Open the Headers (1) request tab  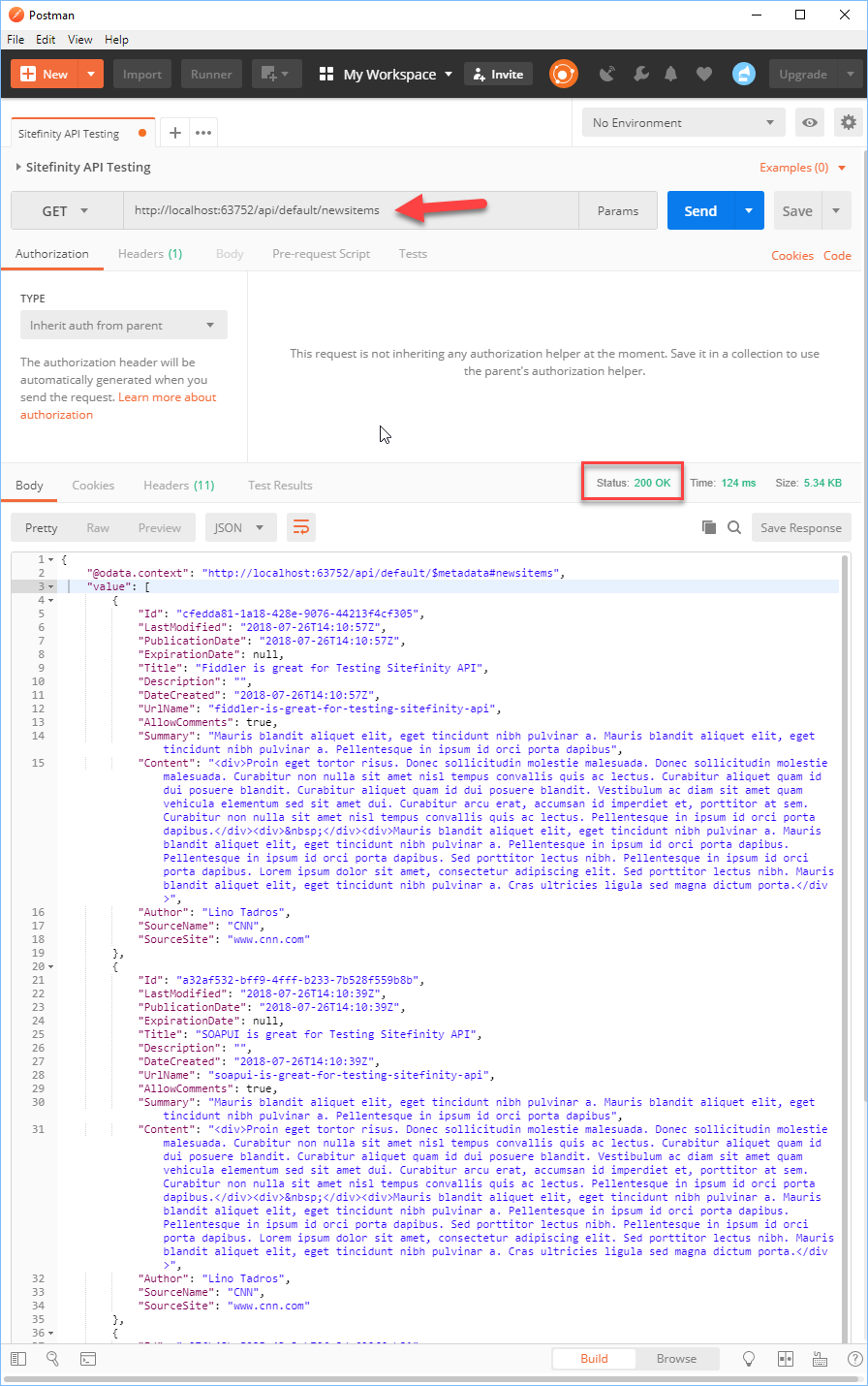(150, 254)
